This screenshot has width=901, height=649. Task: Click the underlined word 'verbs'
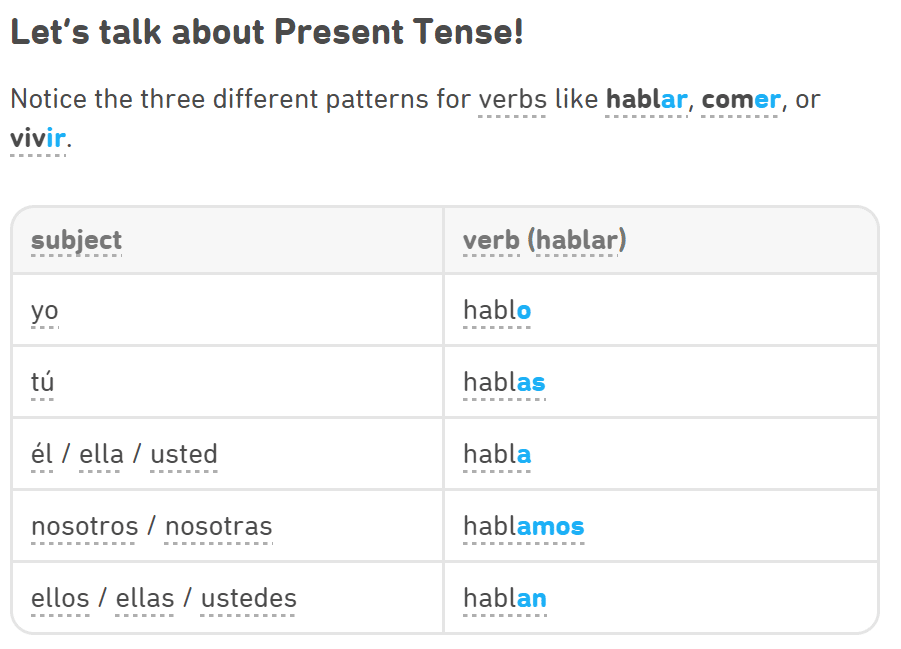coord(512,99)
